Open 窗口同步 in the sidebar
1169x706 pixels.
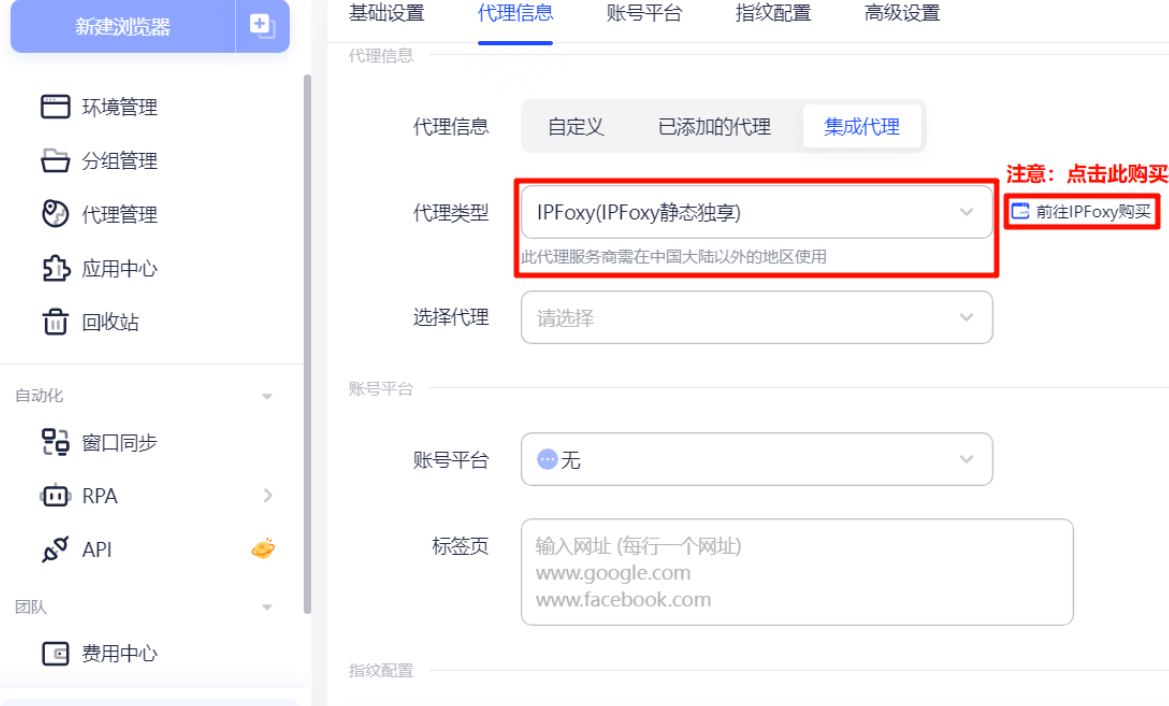coord(119,442)
